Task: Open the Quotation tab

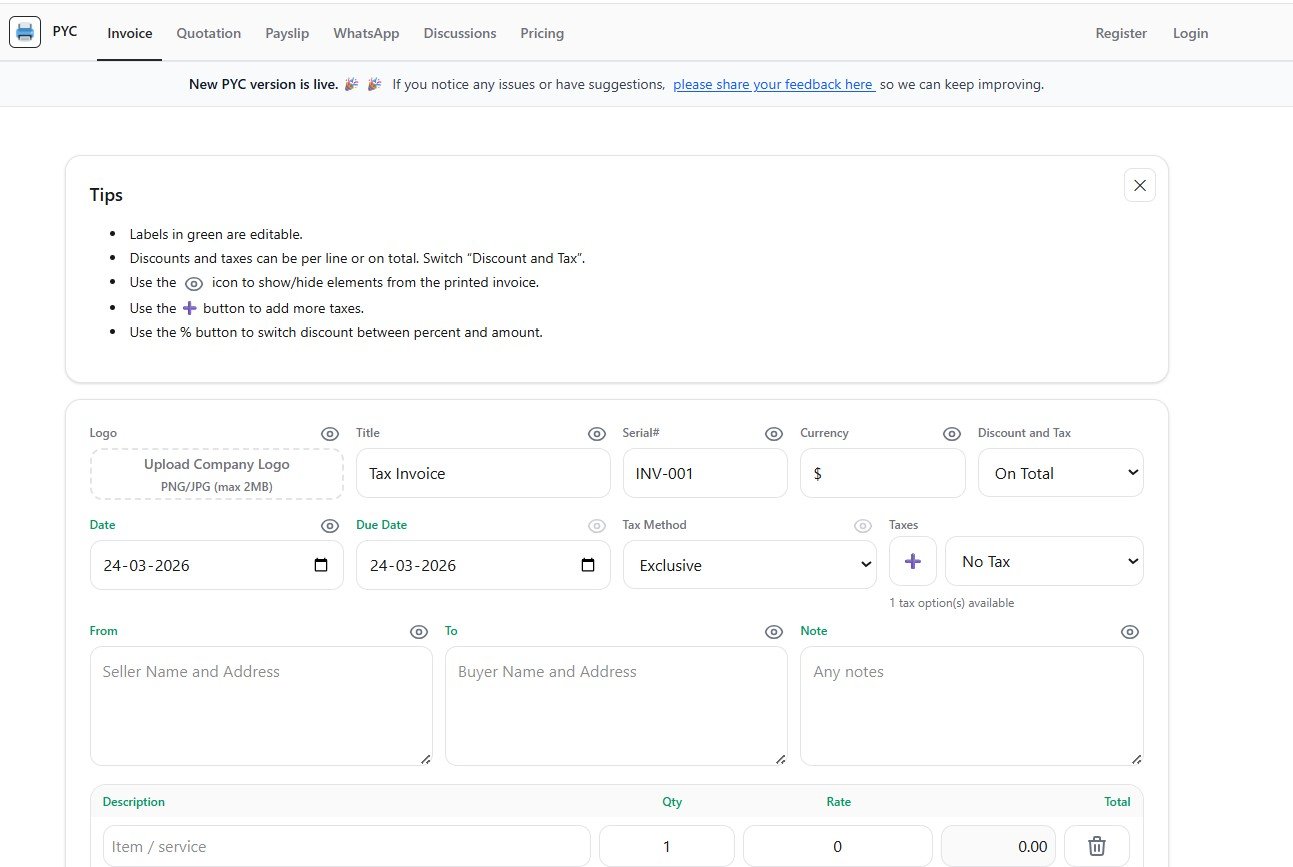Action: [209, 33]
